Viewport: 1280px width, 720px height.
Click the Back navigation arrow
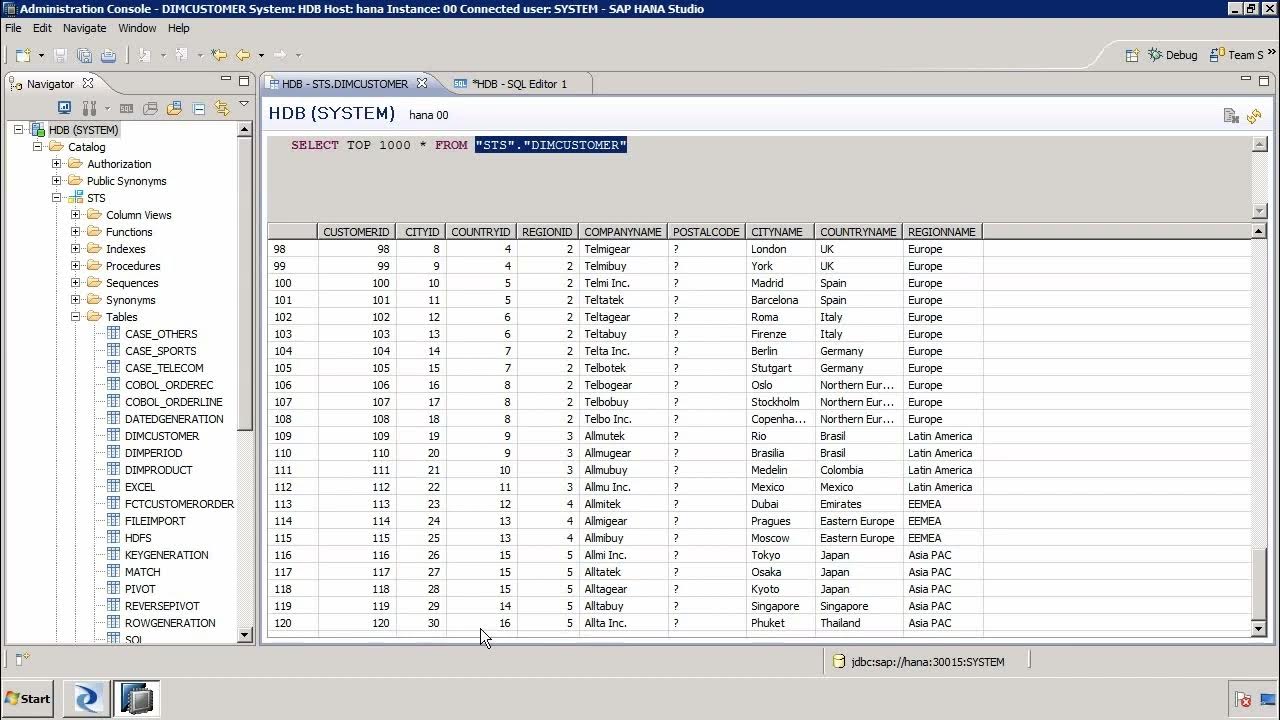coord(243,55)
